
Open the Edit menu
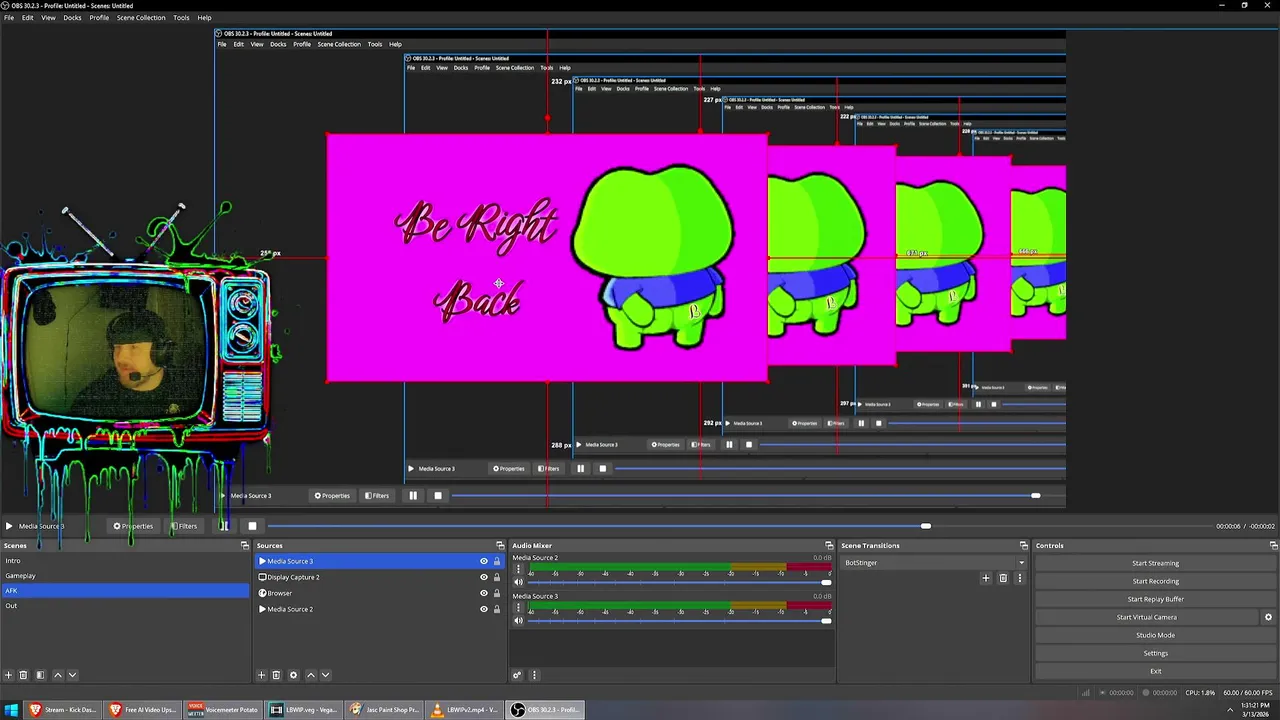[x=28, y=17]
